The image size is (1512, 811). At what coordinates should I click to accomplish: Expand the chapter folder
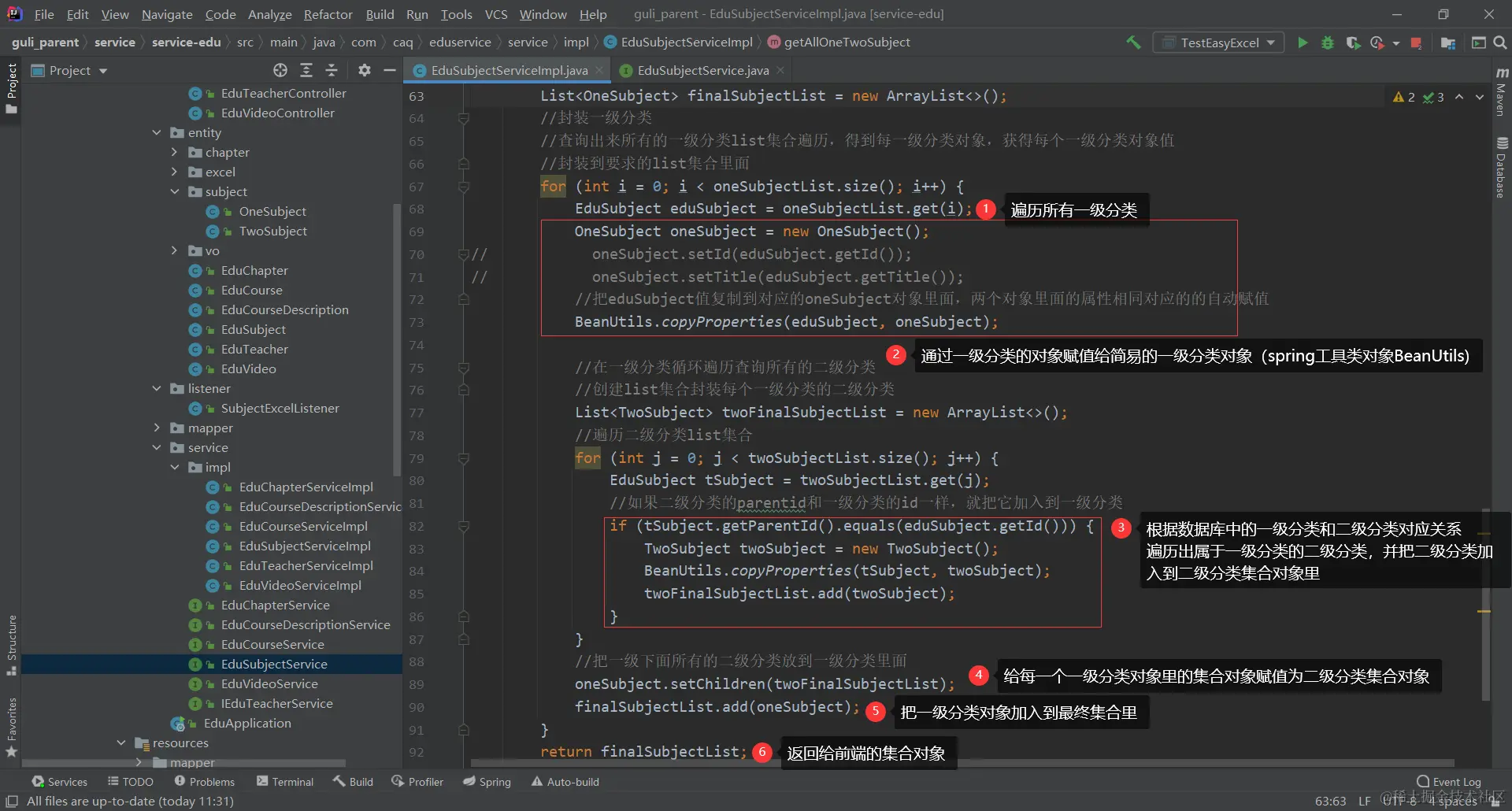(175, 153)
